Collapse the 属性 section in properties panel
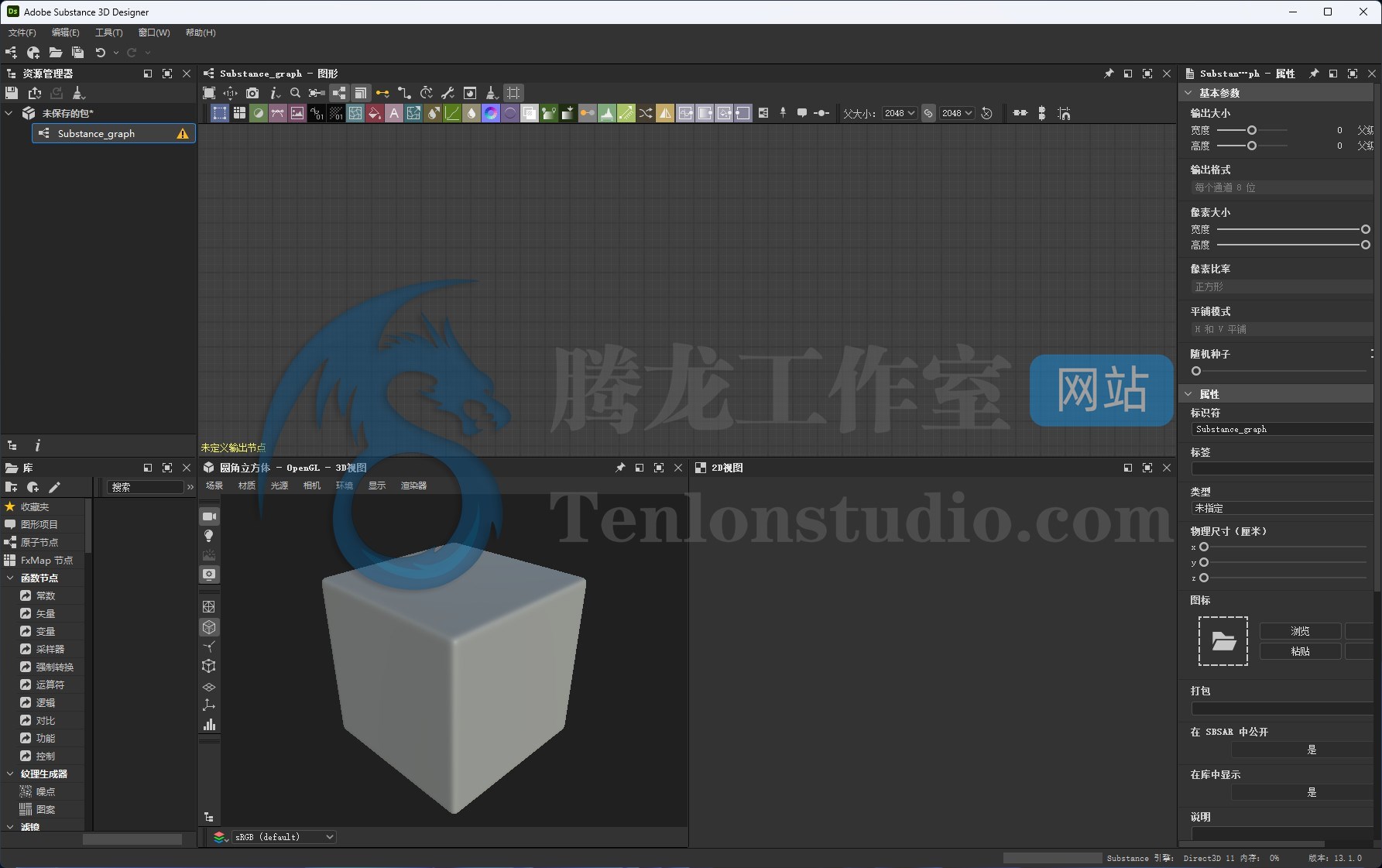 (x=1188, y=394)
